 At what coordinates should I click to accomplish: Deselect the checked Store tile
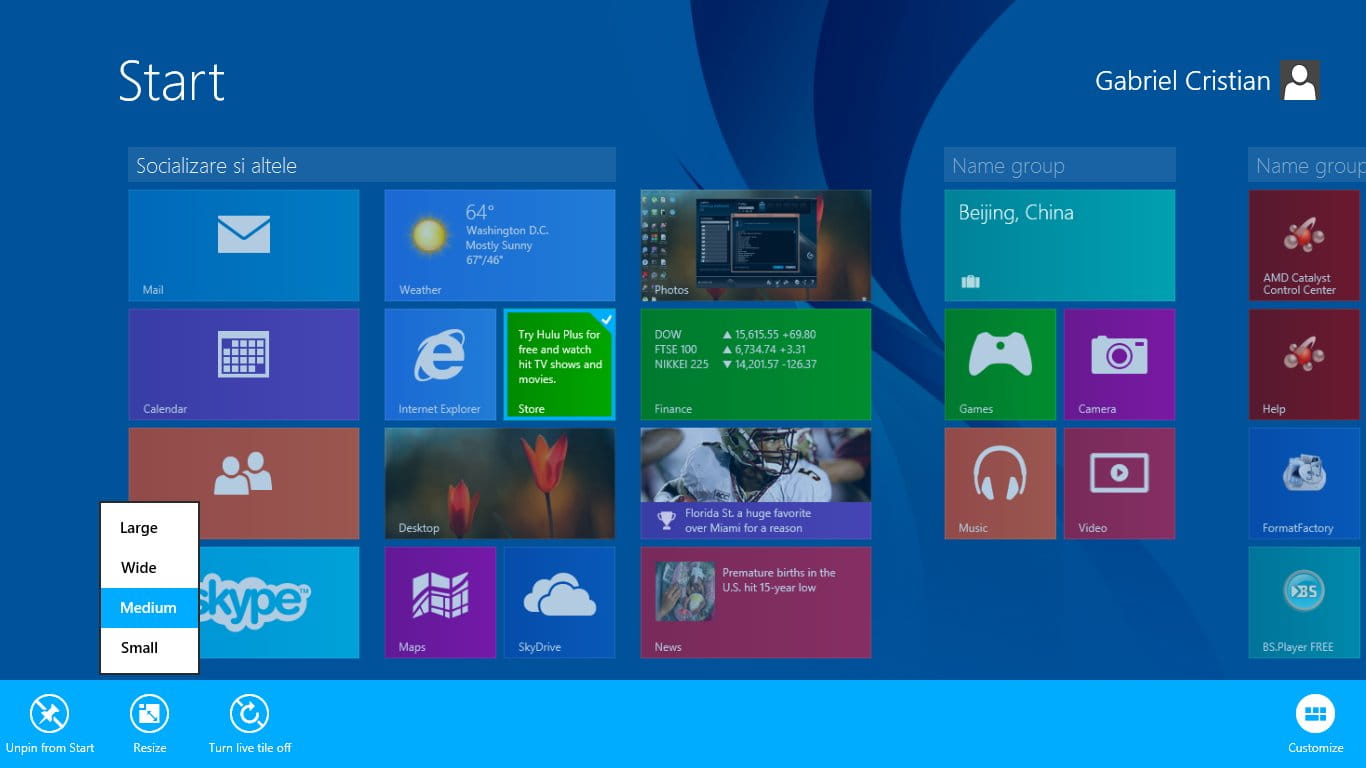click(559, 364)
